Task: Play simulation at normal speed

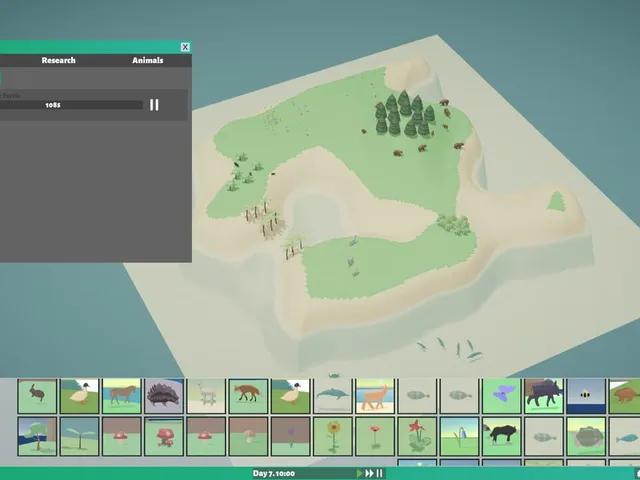Action: (359, 473)
